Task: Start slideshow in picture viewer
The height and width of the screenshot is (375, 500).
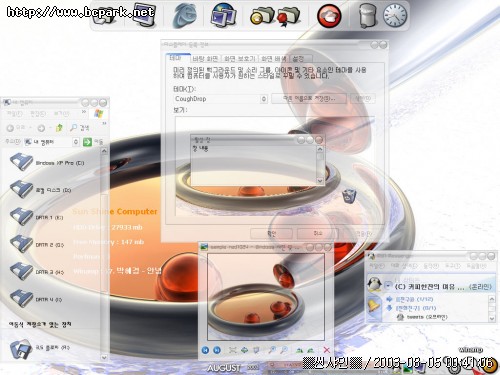Action: pos(256,350)
